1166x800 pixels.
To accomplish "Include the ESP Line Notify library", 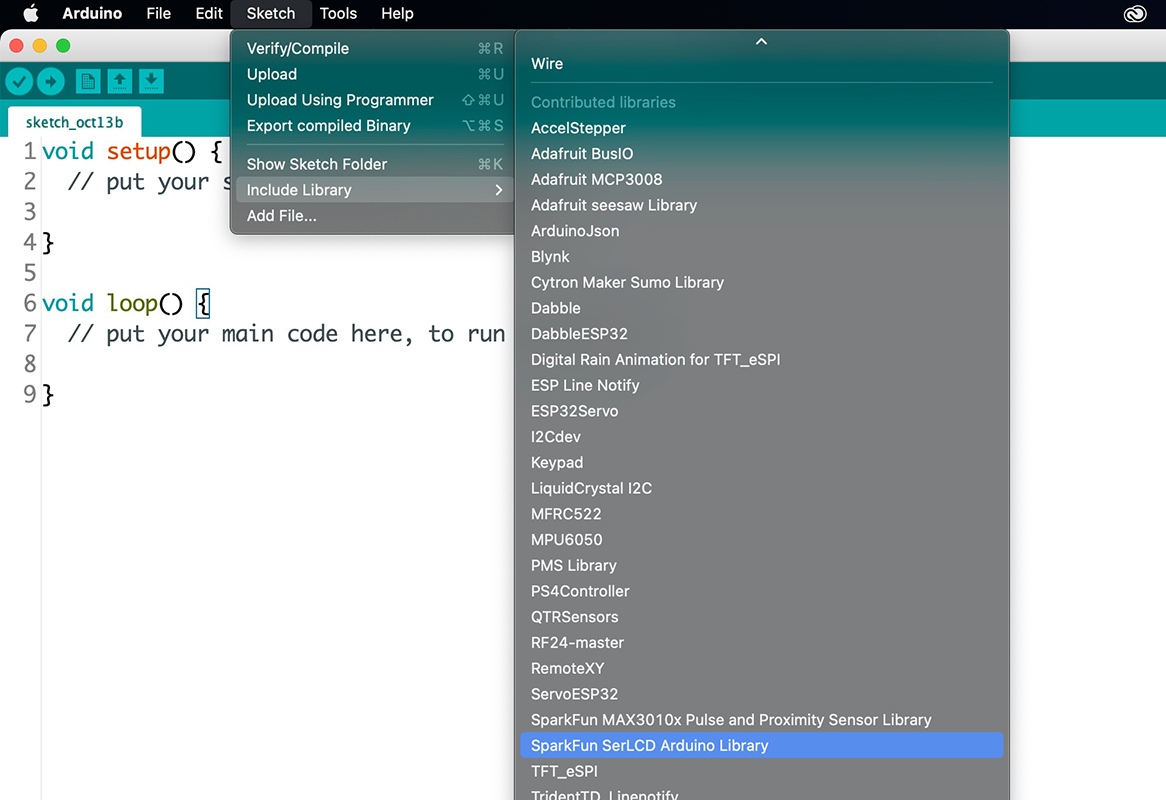I will tap(761, 385).
